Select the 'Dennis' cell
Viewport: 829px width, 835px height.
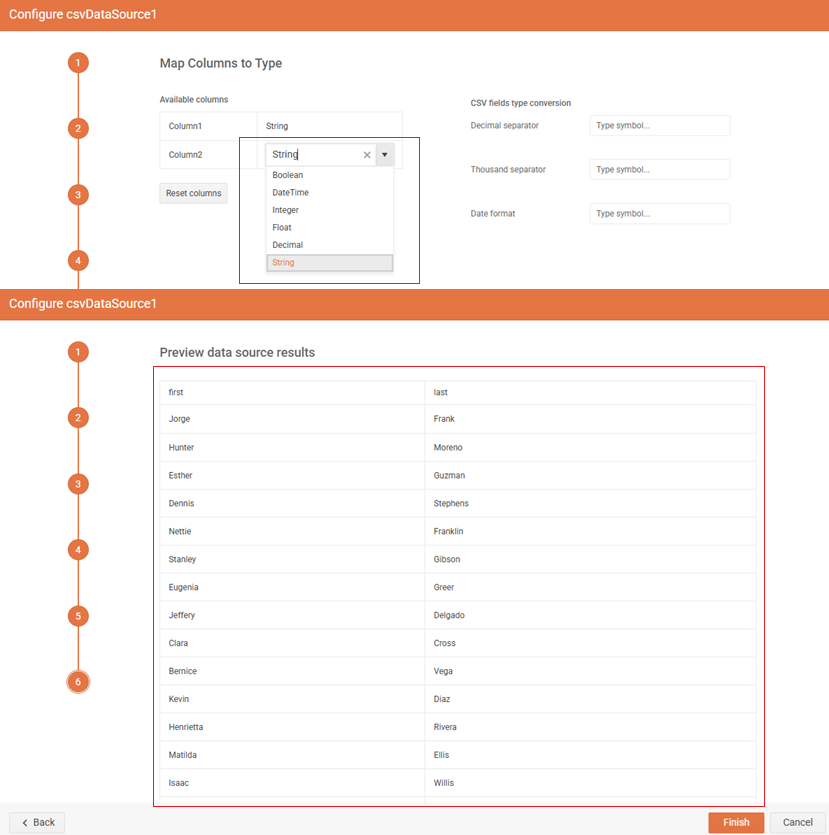click(x=292, y=503)
